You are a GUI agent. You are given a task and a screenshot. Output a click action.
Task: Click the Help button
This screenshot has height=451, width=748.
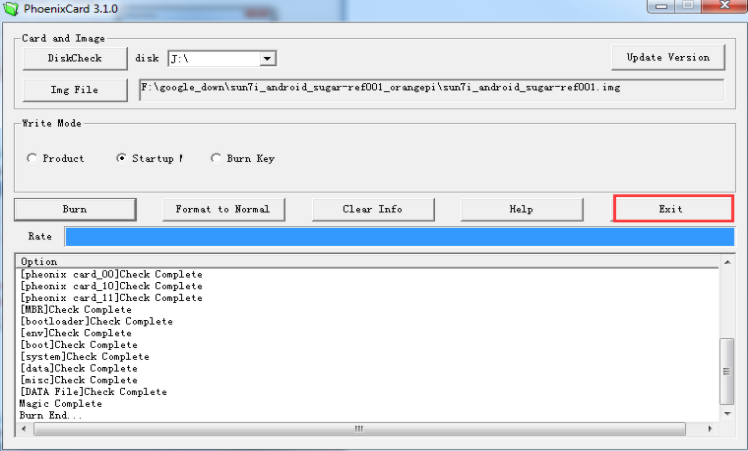tap(521, 210)
